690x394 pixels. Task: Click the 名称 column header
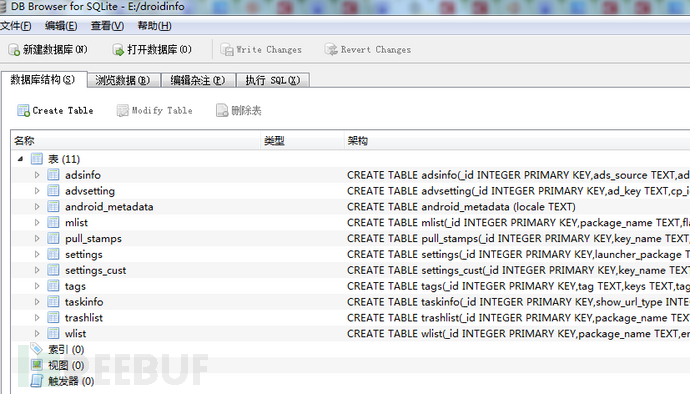pos(136,141)
